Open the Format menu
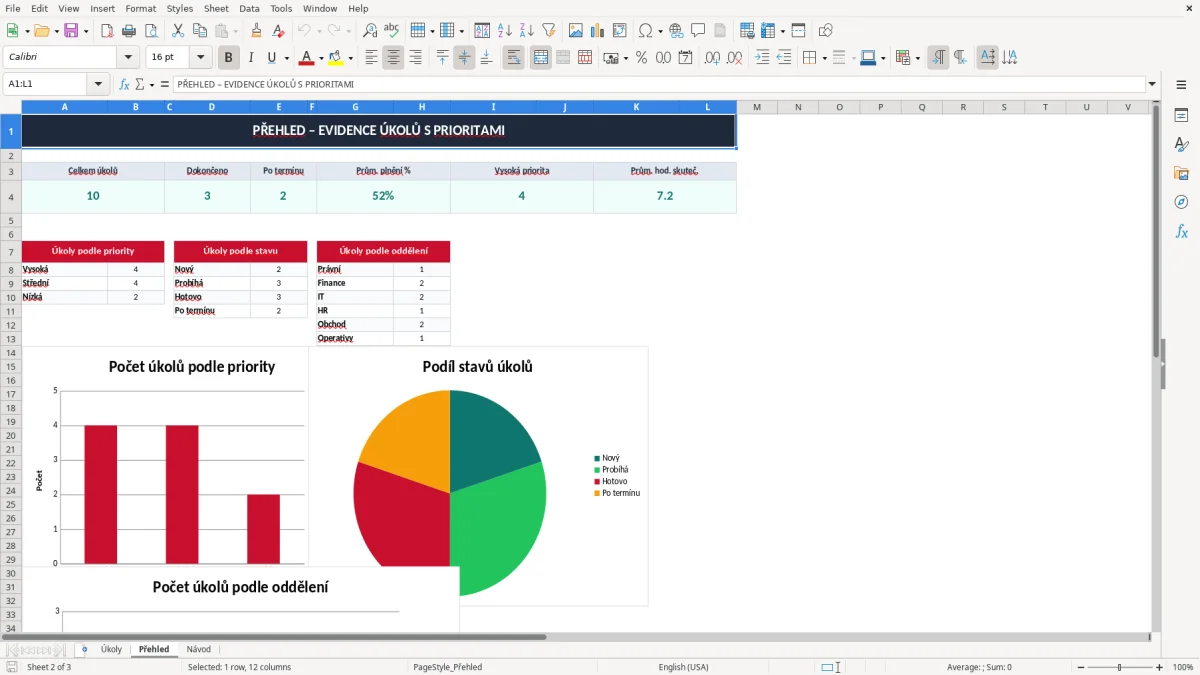The image size is (1200, 675). (x=140, y=8)
